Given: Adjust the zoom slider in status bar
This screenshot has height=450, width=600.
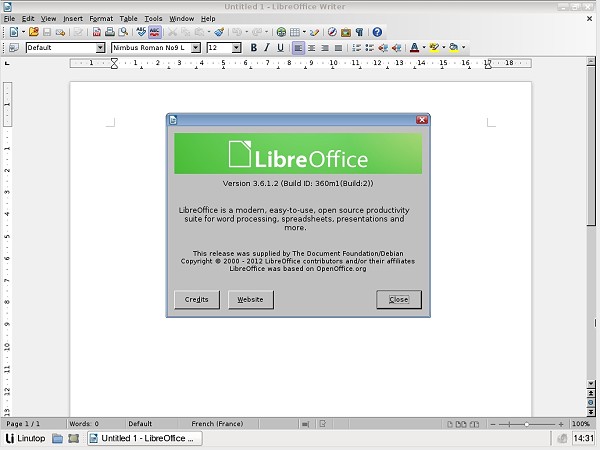Looking at the screenshot, I should pyautogui.click(x=527, y=424).
